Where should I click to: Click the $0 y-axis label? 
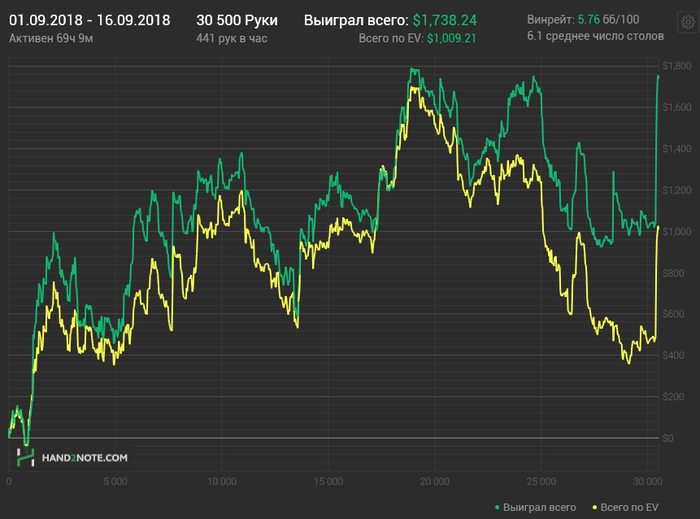668,438
